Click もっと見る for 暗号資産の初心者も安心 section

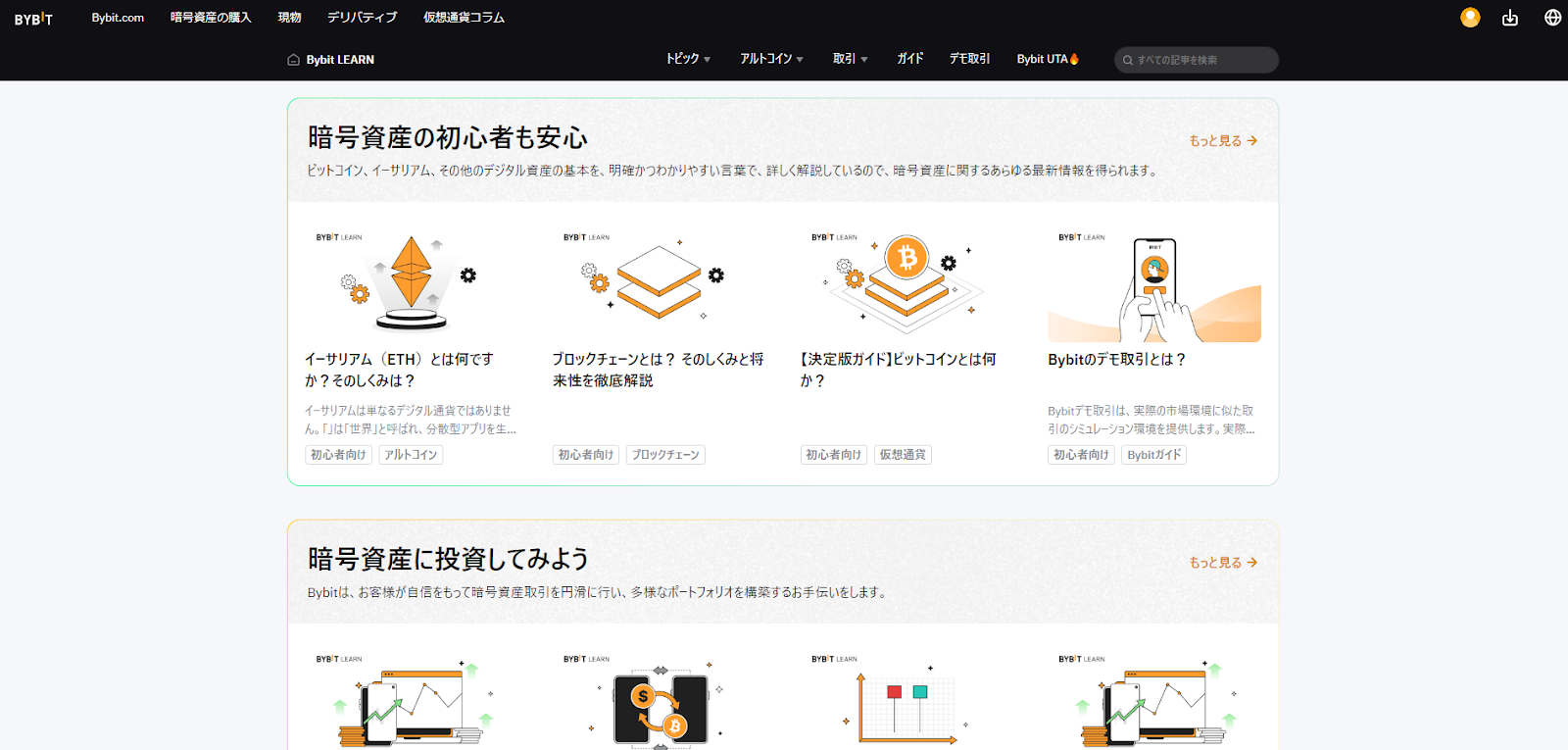point(1223,141)
